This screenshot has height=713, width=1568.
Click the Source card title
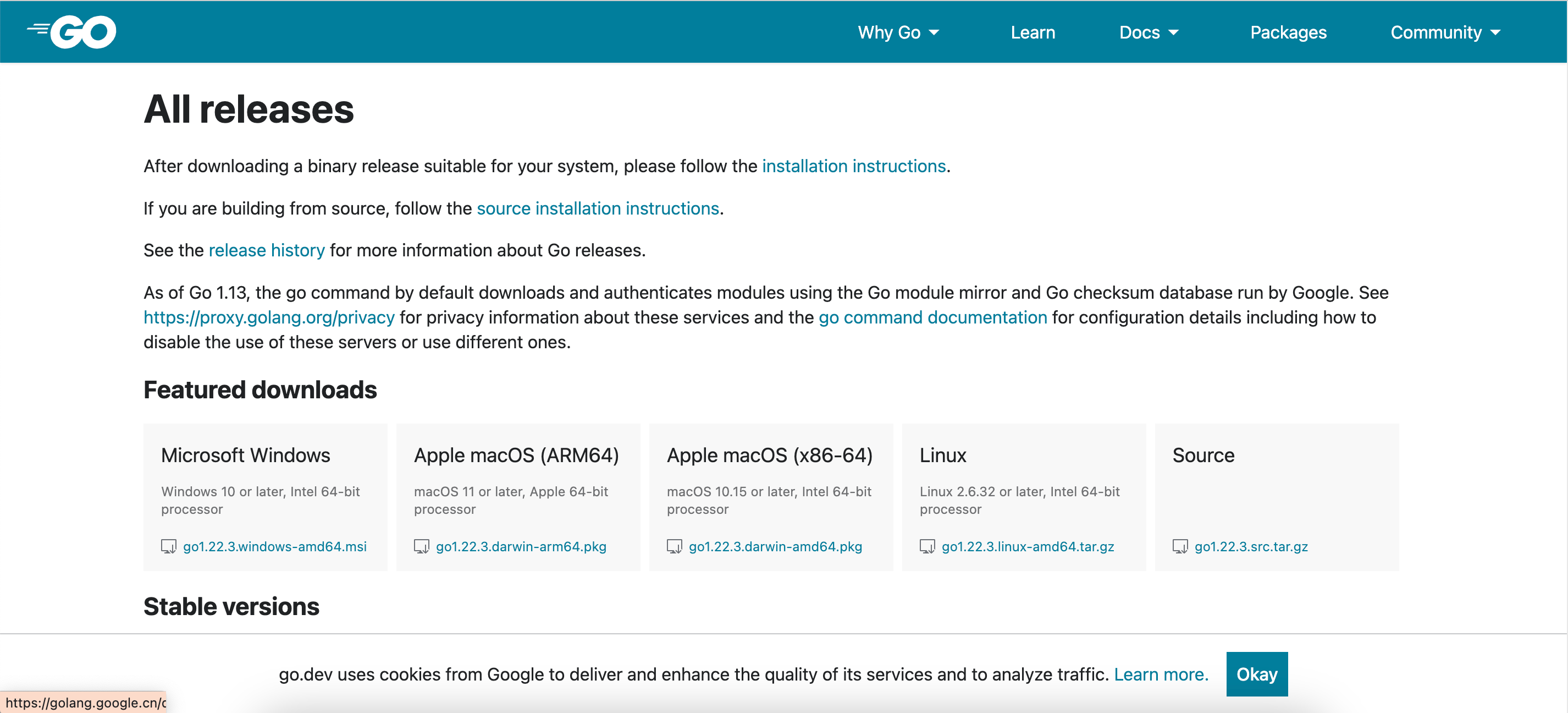click(x=1203, y=455)
